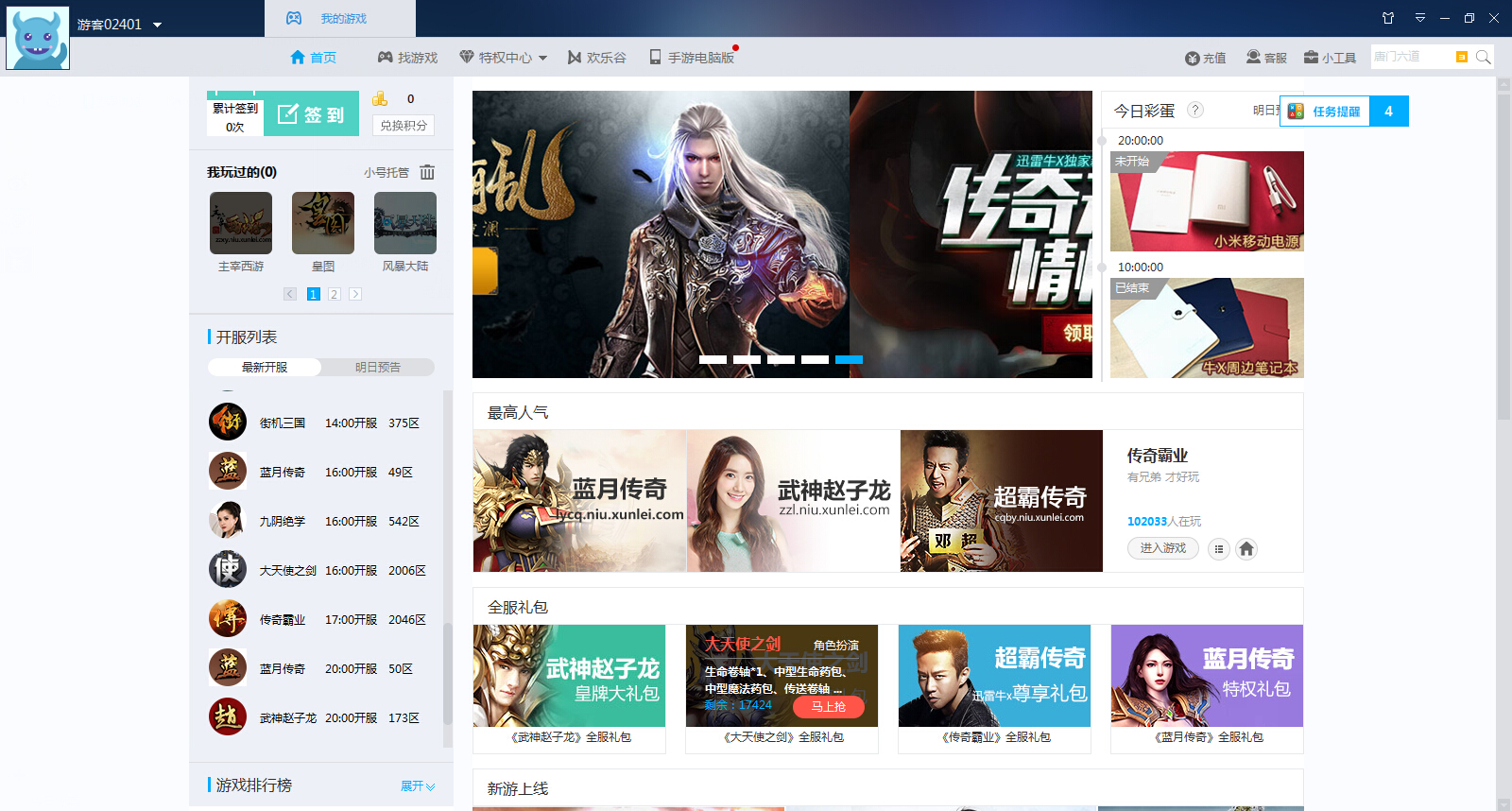Open the 欢乐谷 menu item
Viewport: 1512px width, 811px height.
(596, 58)
